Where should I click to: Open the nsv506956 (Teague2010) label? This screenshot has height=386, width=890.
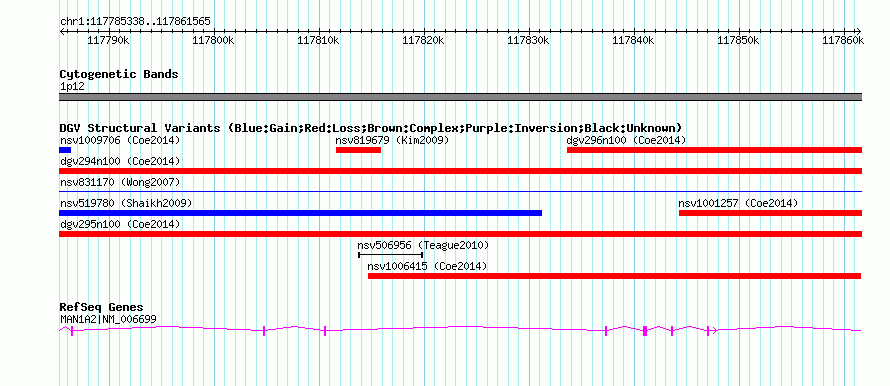click(423, 245)
